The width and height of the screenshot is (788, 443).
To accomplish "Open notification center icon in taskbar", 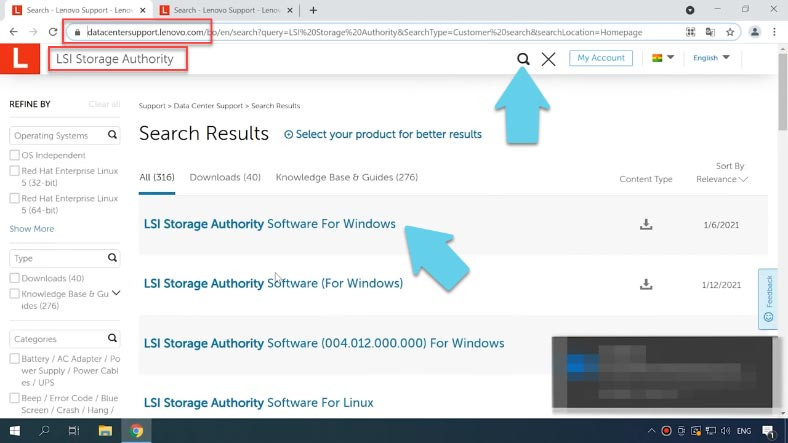I will [768, 431].
